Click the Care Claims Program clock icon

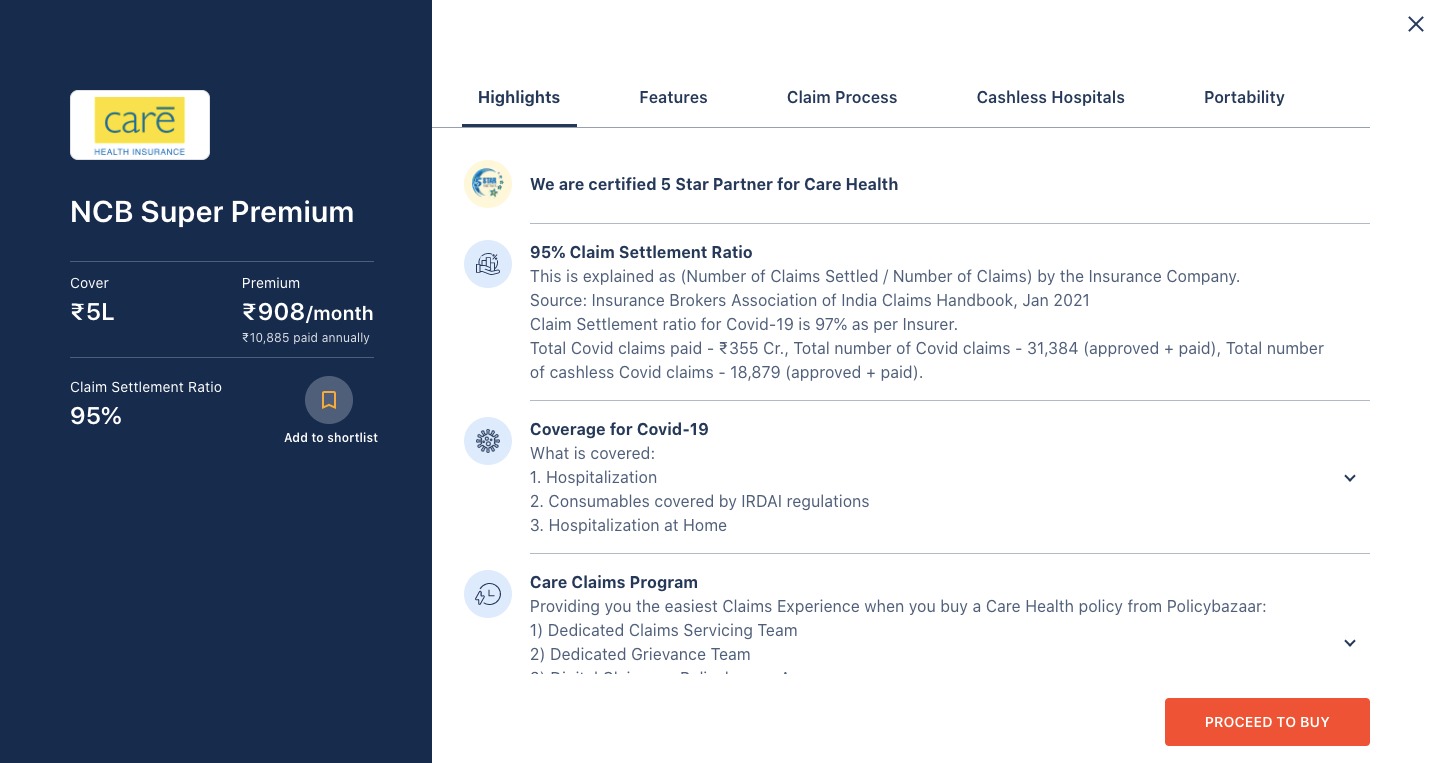488,594
